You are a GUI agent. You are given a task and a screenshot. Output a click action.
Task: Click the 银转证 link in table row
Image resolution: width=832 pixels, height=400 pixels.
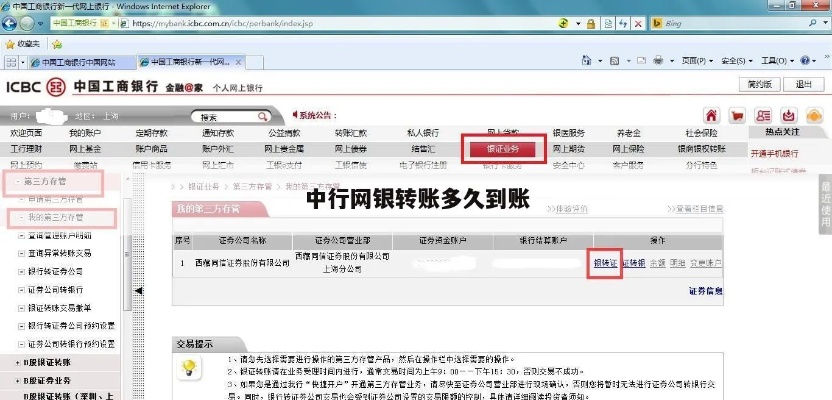click(605, 263)
